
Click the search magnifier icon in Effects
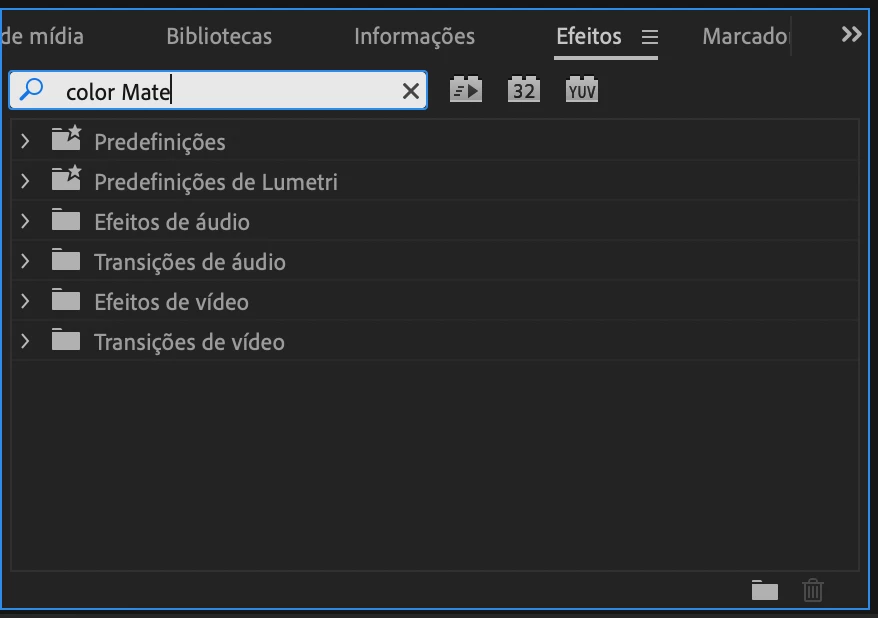[x=31, y=90]
